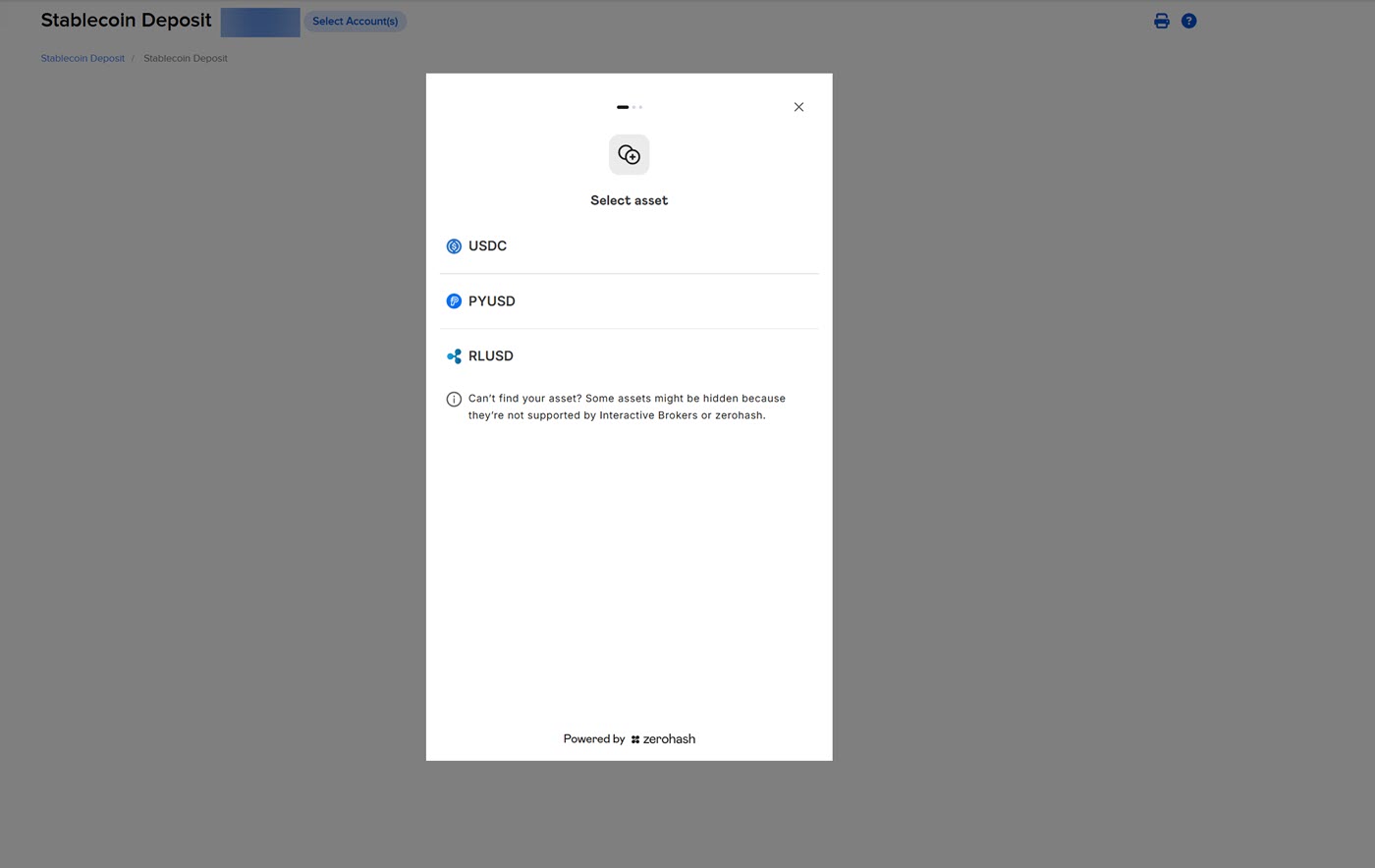The height and width of the screenshot is (868, 1375).
Task: Click the USDC coin icon
Action: pos(454,246)
